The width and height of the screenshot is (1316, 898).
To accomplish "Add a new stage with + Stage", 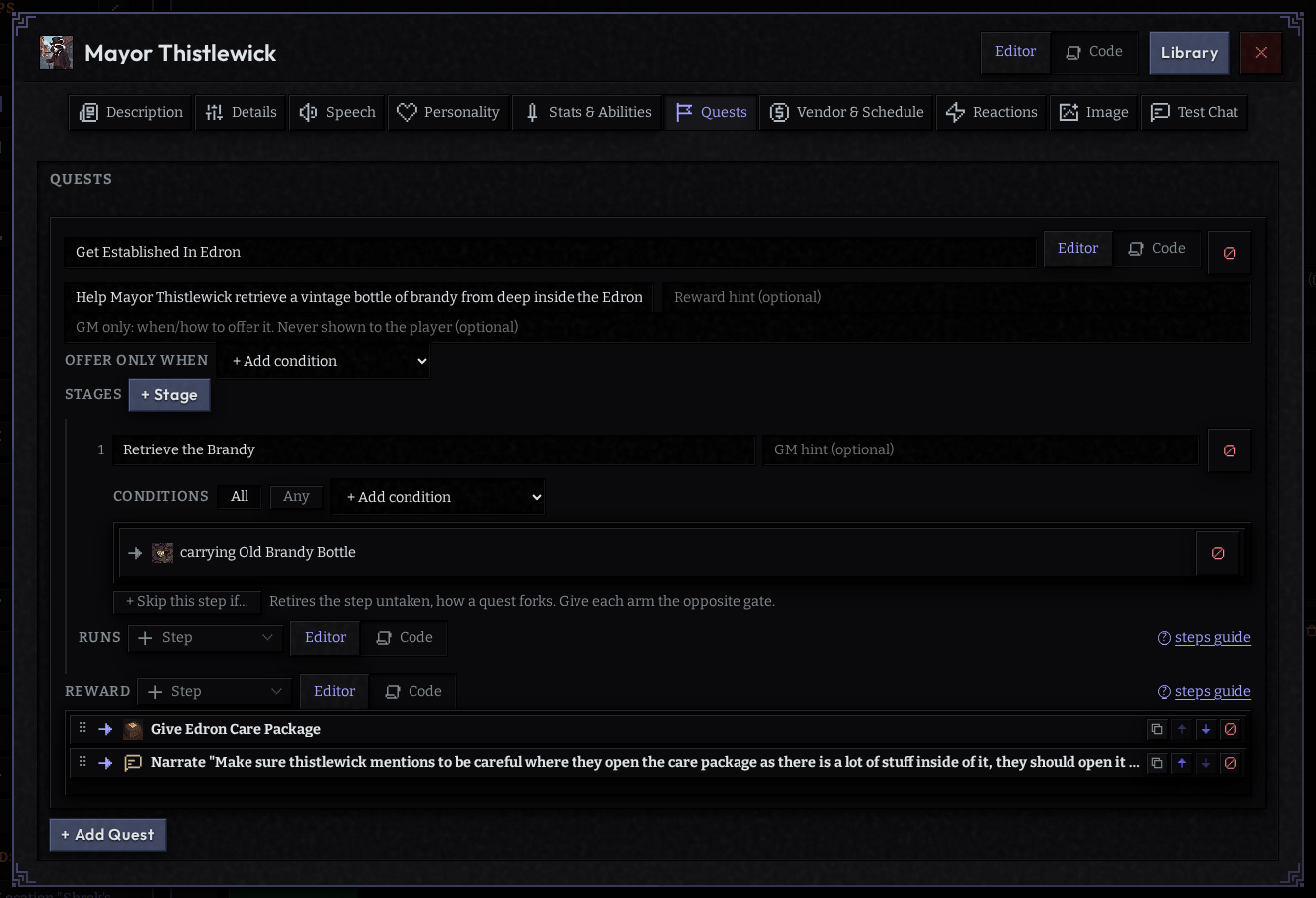I will [x=169, y=395].
